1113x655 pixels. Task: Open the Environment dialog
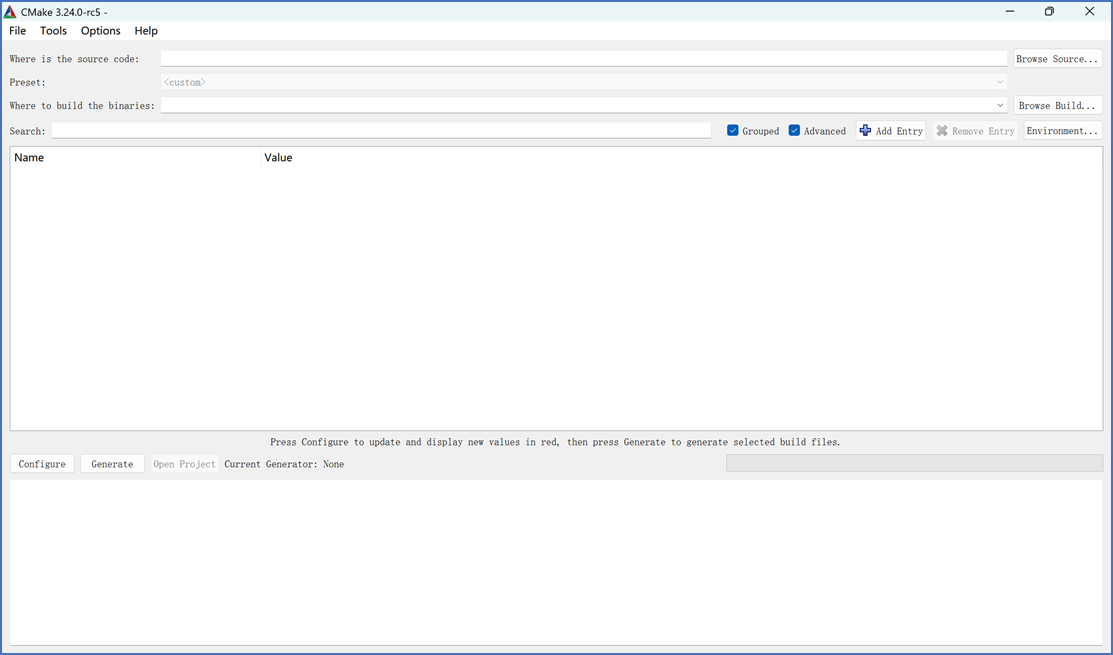tap(1062, 131)
